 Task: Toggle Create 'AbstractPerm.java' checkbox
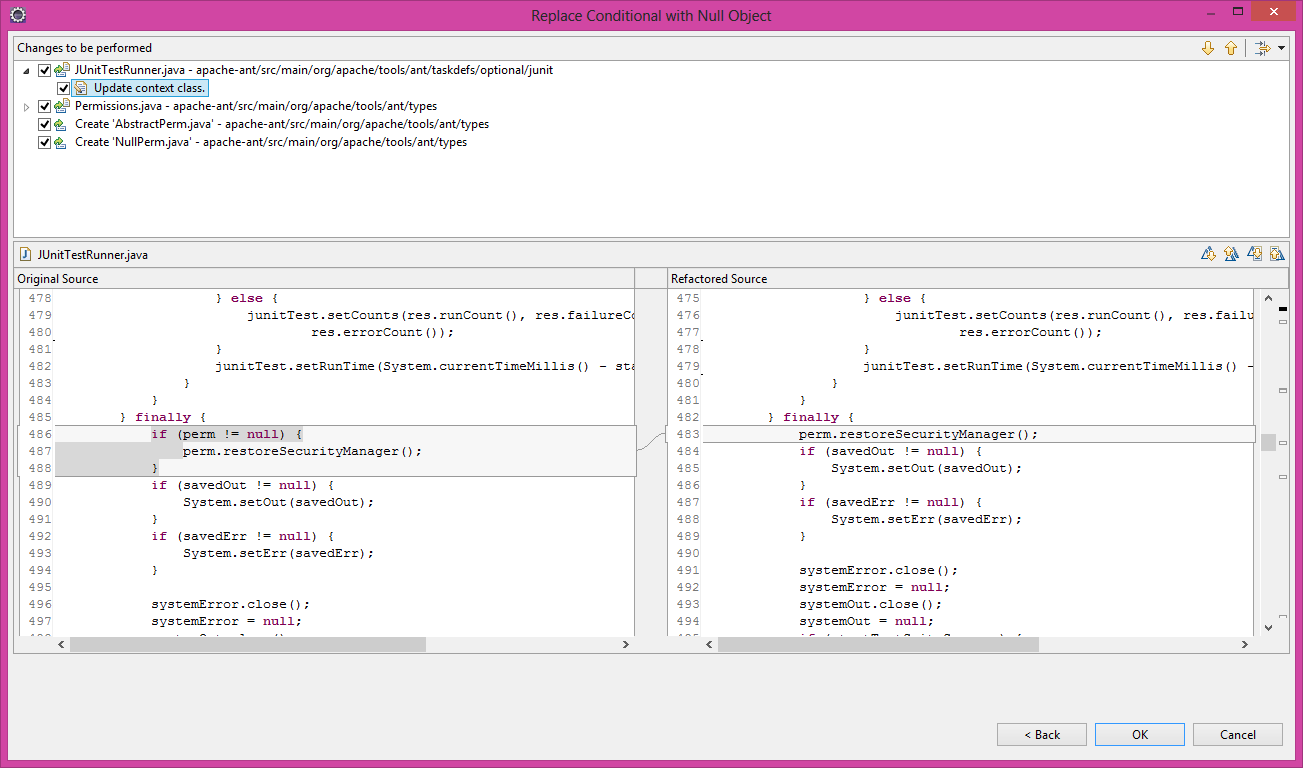[44, 124]
